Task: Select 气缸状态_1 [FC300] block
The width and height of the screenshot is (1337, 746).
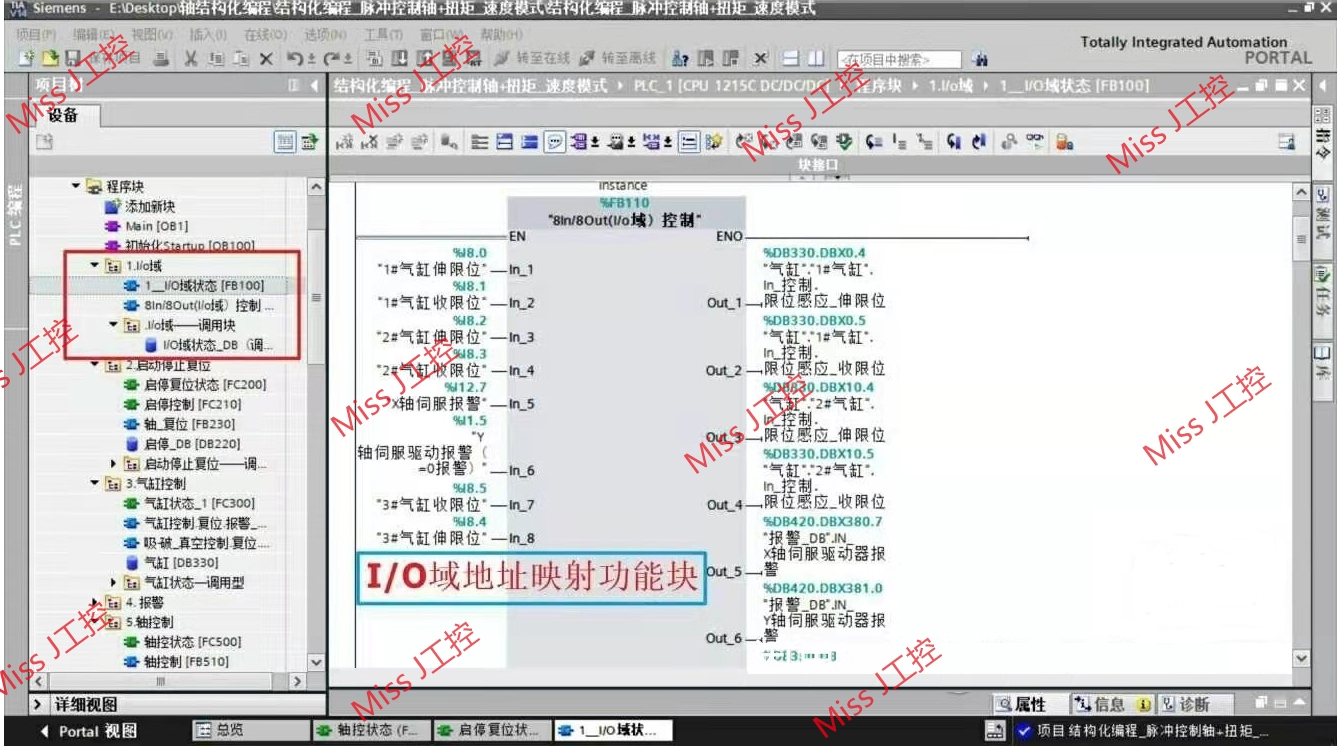Action: (189, 504)
